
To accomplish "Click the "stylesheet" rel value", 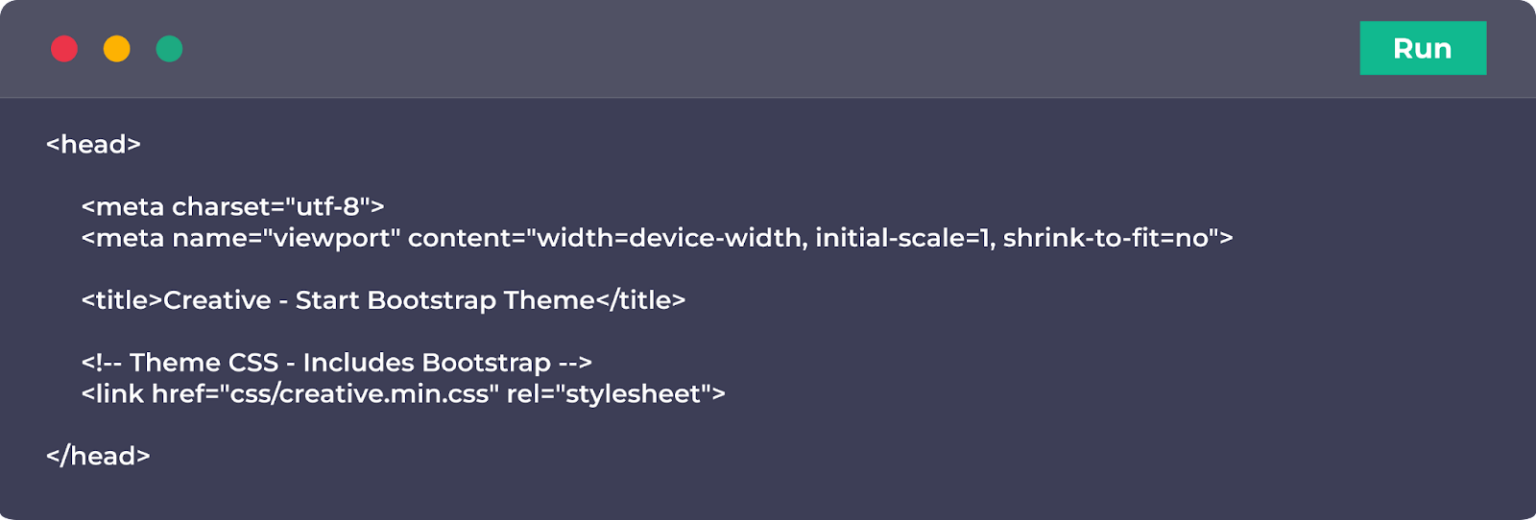I will pos(632,394).
